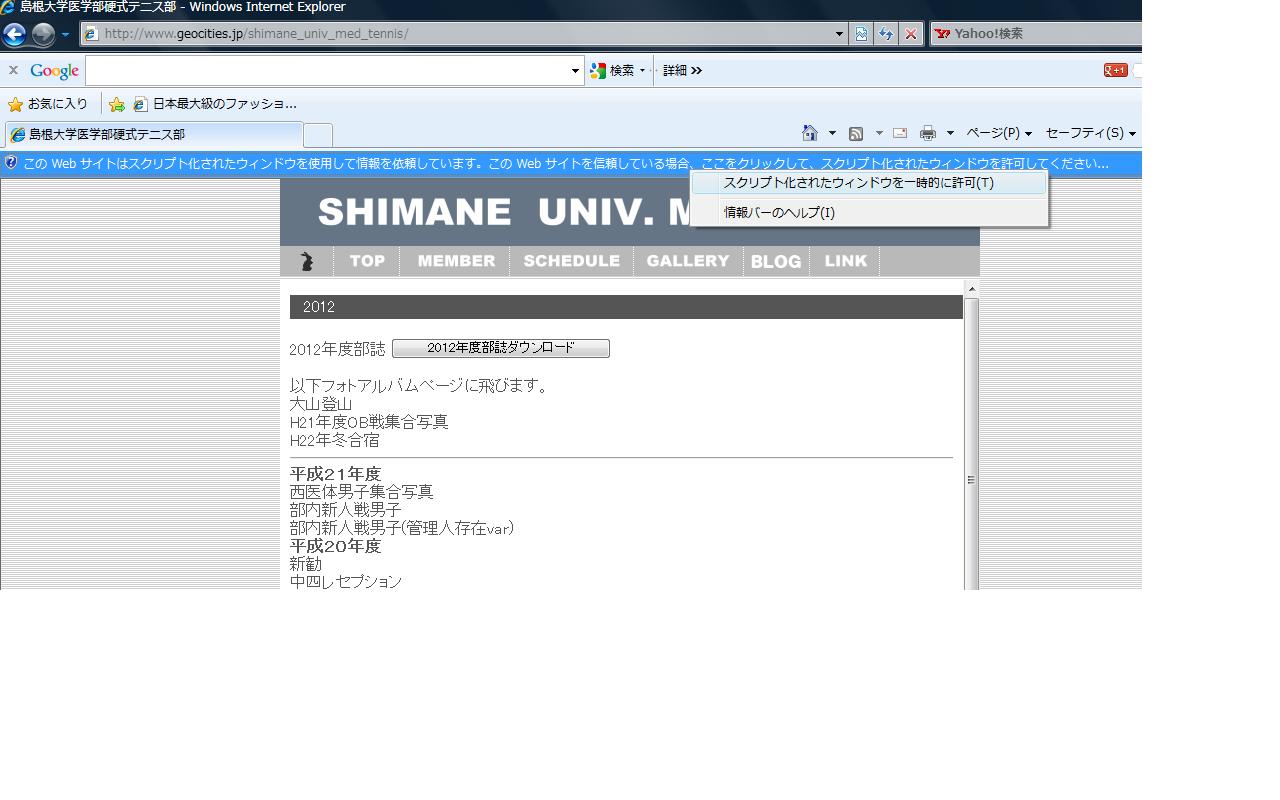Expand the address bar URL history dropdown
Screen dimensions: 1280x800
[x=839, y=33]
